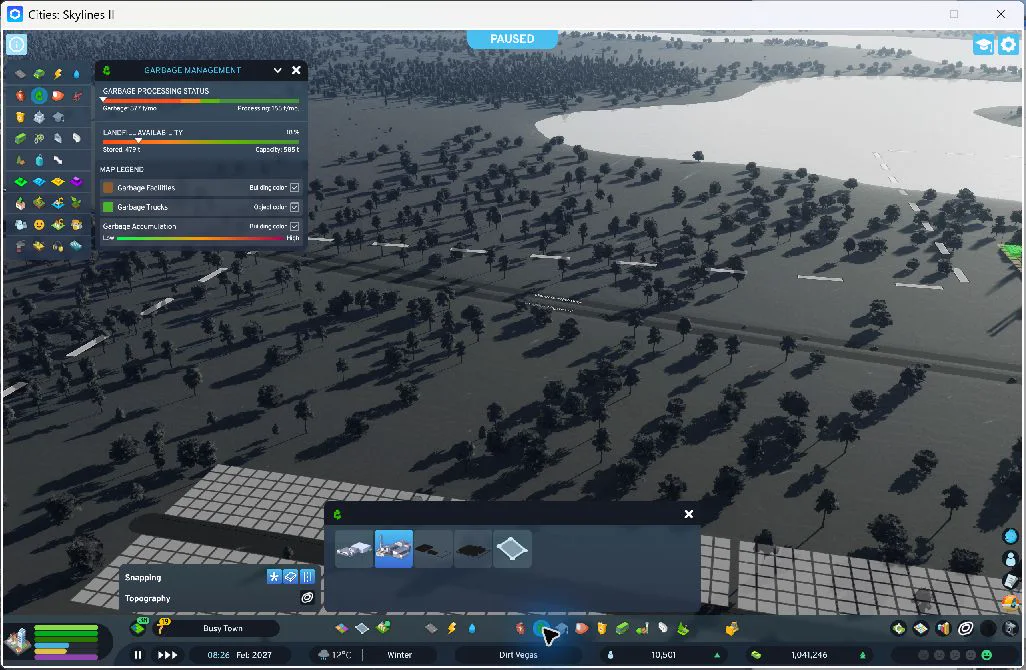The image size is (1026, 670).
Task: Open the Electricity infoview lightning icon in left grid
Action: click(x=58, y=74)
